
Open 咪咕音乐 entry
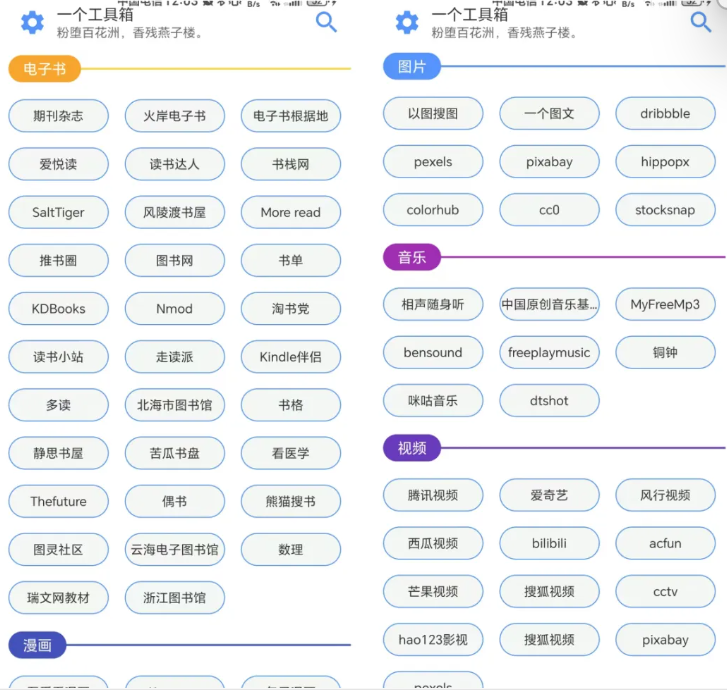[433, 401]
